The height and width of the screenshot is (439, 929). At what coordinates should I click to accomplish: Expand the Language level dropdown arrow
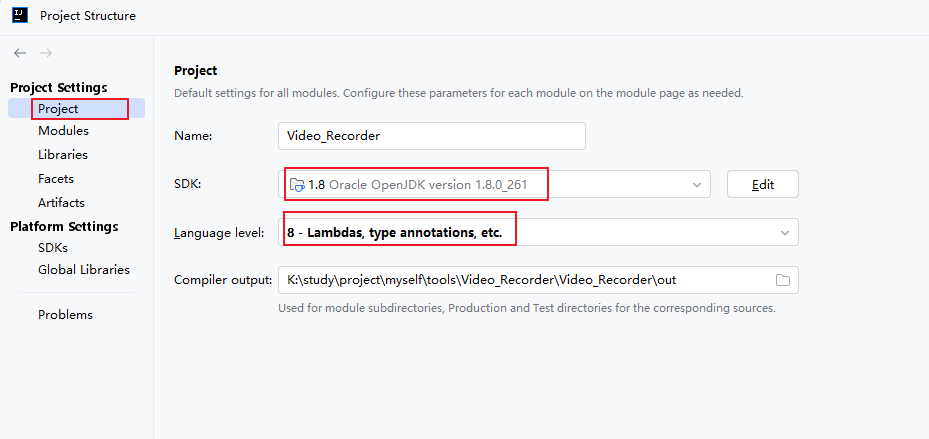pyautogui.click(x=785, y=233)
